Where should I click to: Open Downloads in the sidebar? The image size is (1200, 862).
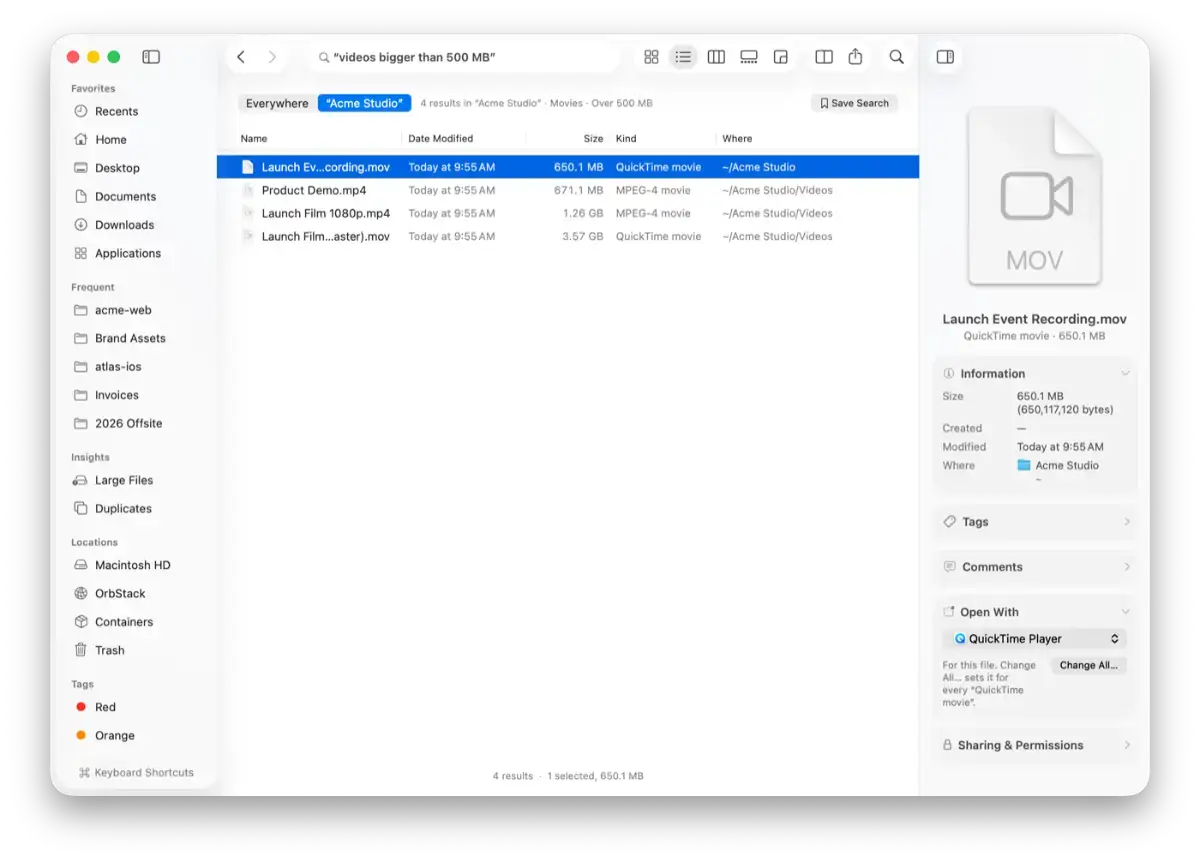tap(115, 225)
